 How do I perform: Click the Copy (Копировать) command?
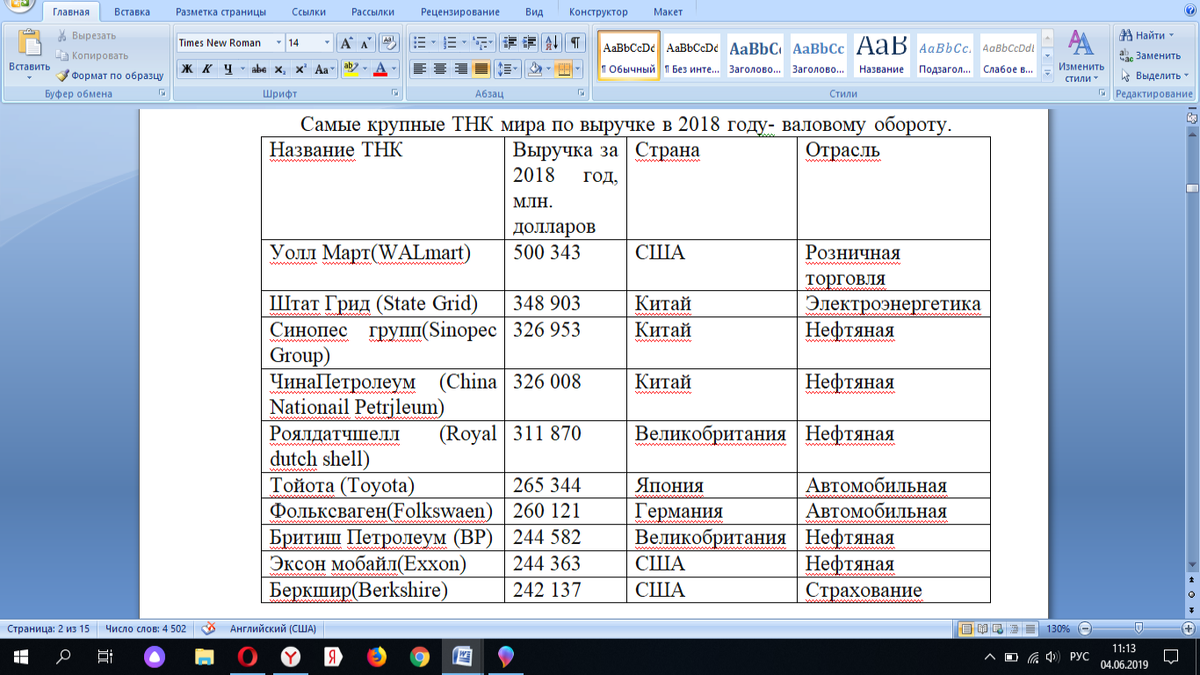[x=92, y=56]
